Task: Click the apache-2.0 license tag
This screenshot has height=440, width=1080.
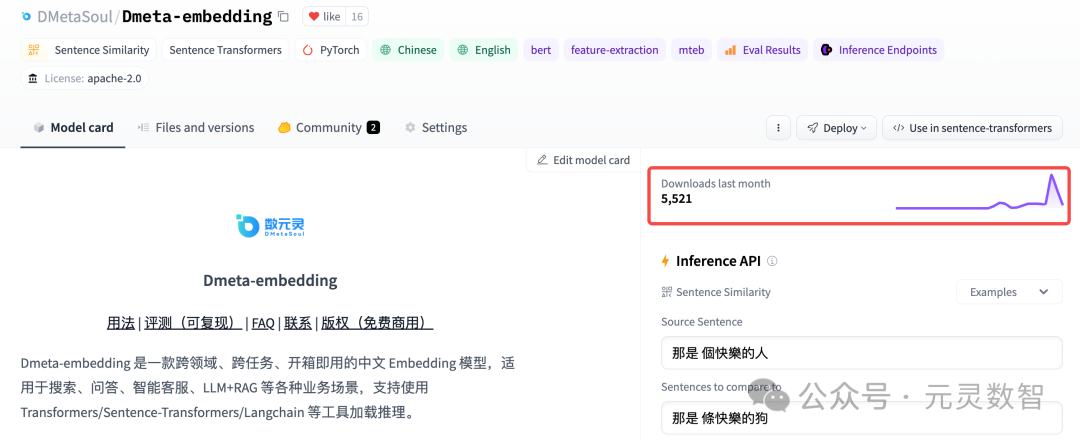Action: 85,78
